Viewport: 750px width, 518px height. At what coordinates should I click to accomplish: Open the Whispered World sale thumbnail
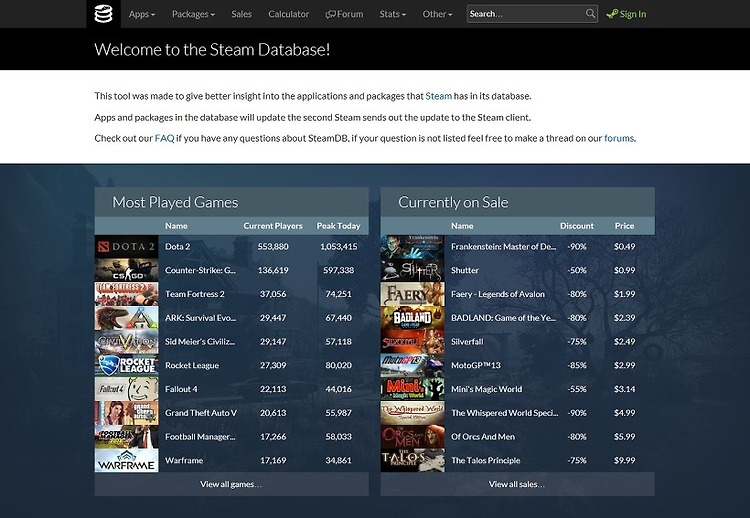412,413
